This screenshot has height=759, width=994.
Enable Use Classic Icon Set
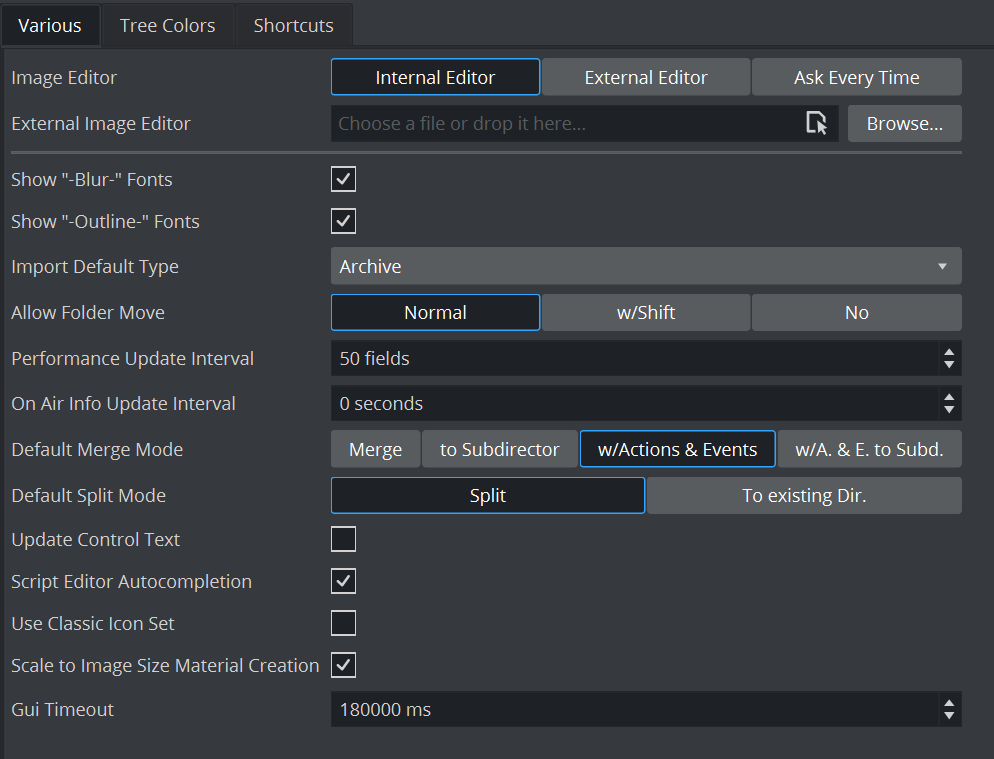(343, 624)
